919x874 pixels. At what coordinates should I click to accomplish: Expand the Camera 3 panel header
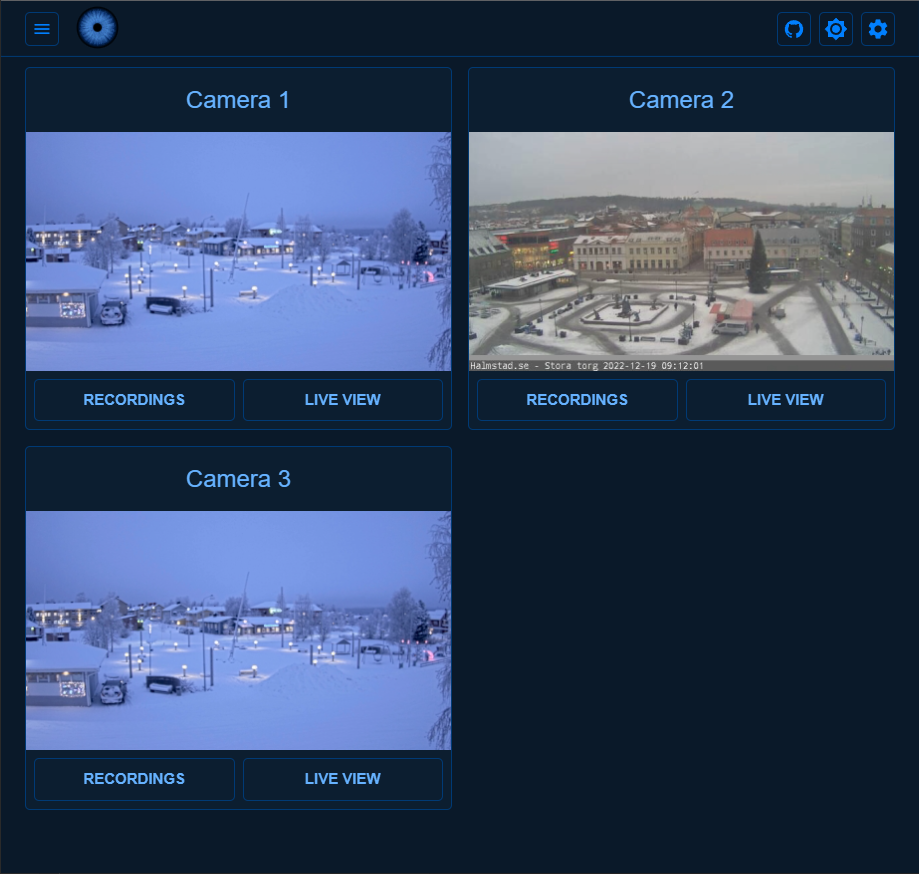coord(237,479)
